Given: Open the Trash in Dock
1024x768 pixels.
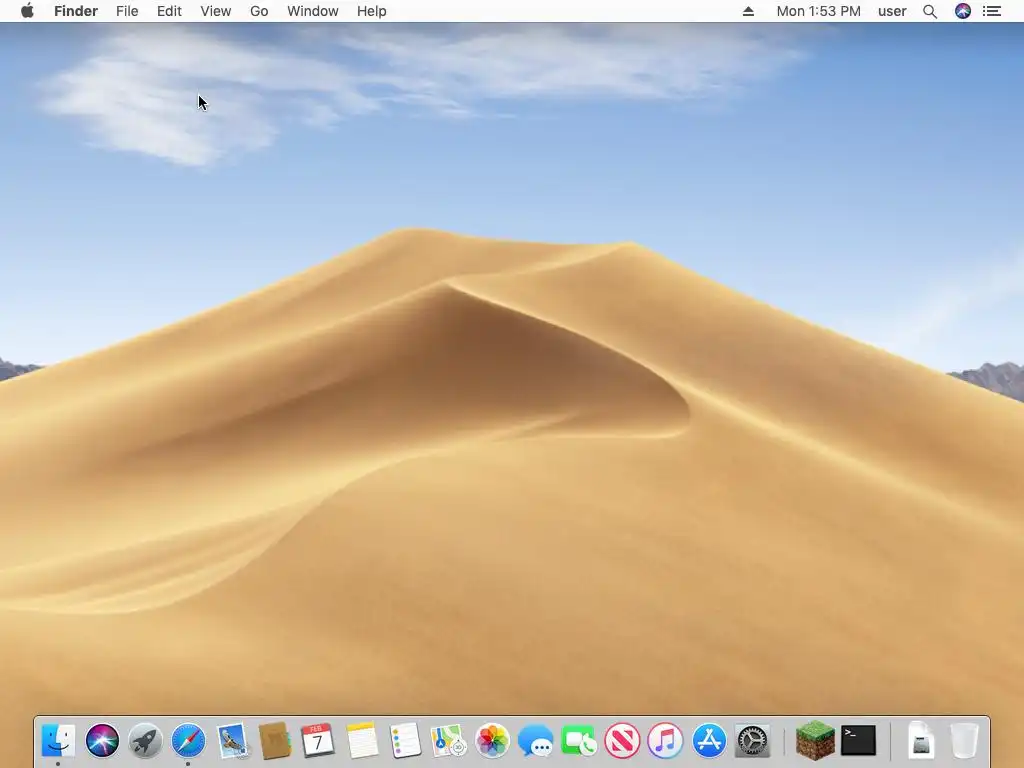Looking at the screenshot, I should click(964, 741).
